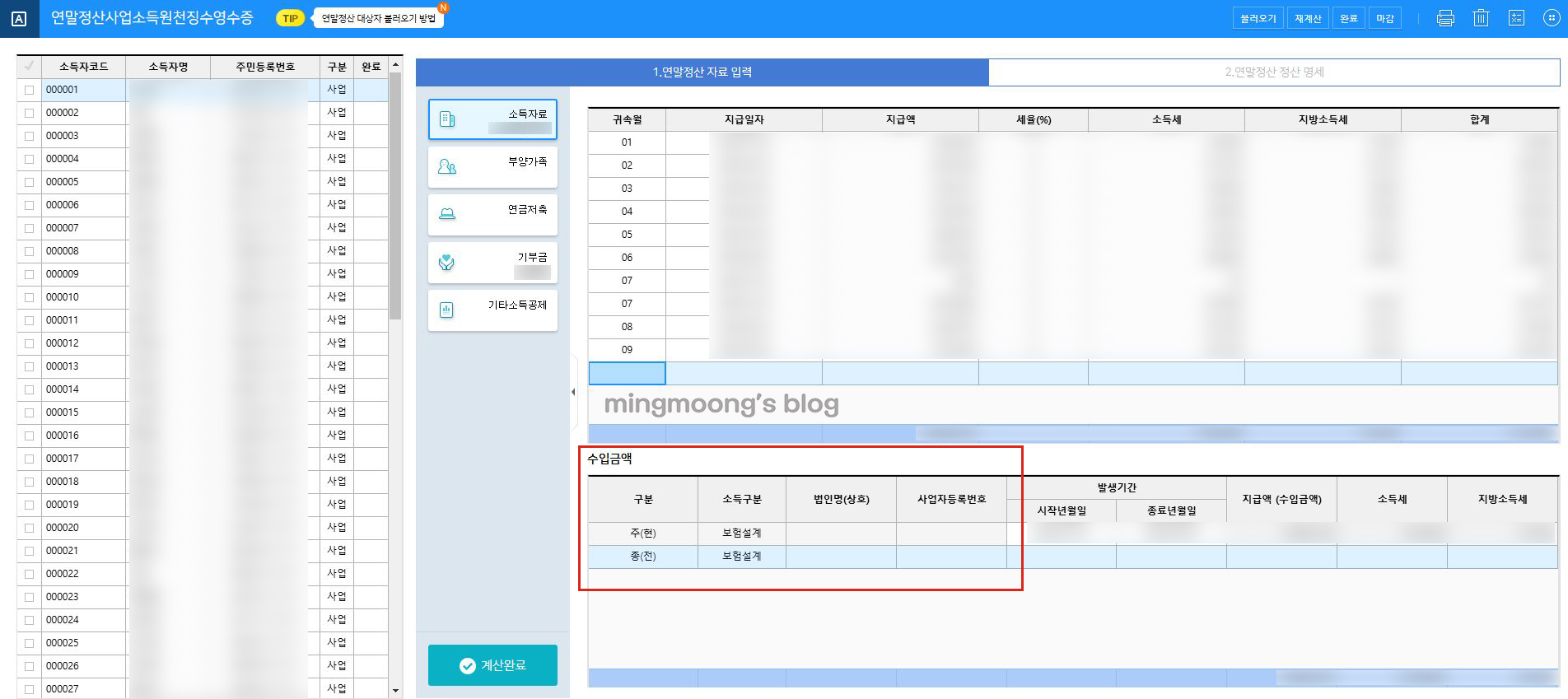Click the check icon on 계산완료

[x=467, y=665]
